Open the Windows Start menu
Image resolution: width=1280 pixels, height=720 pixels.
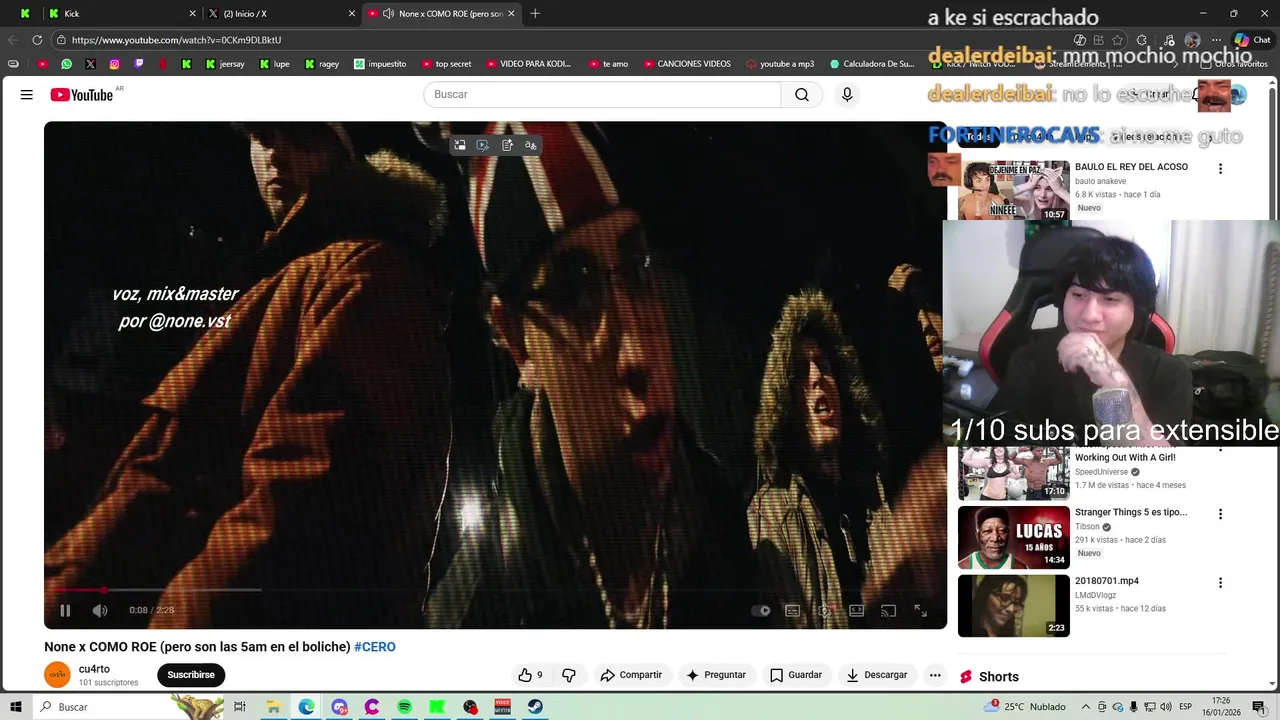[x=16, y=707]
